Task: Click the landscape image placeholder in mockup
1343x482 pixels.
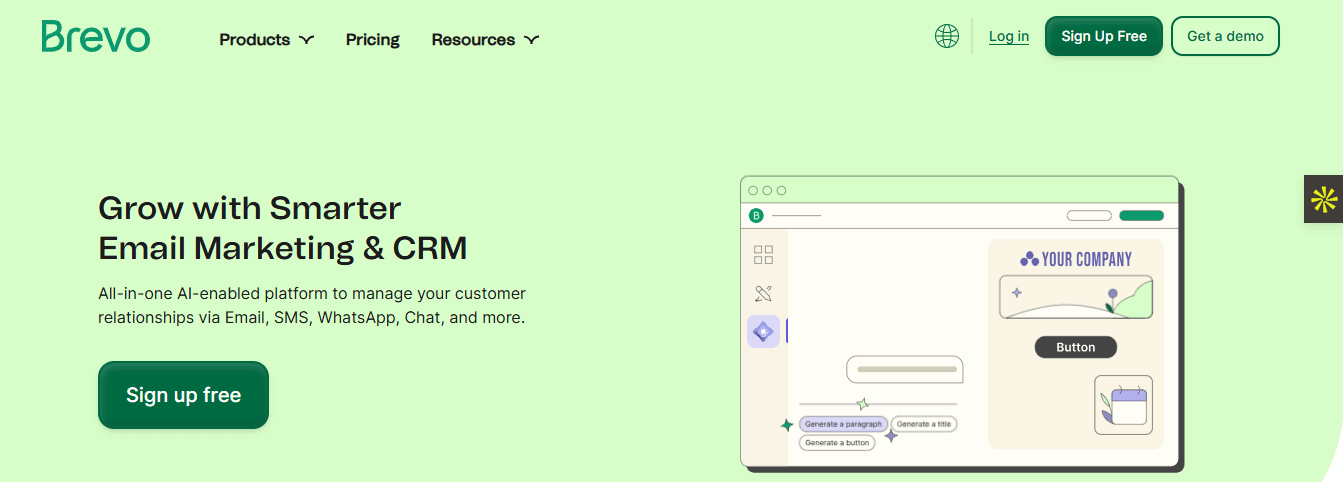Action: pyautogui.click(x=1075, y=297)
